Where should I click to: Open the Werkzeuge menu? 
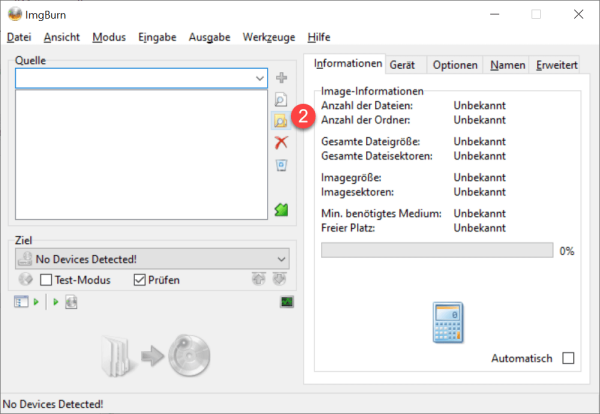[269, 37]
